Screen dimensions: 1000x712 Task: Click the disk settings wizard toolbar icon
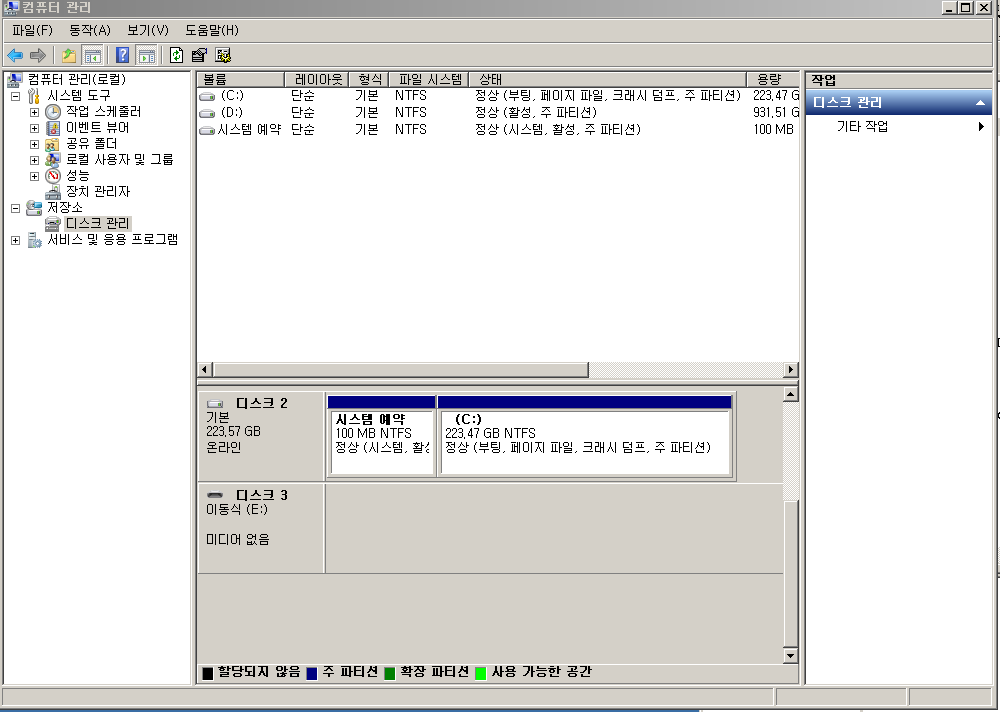coord(223,56)
